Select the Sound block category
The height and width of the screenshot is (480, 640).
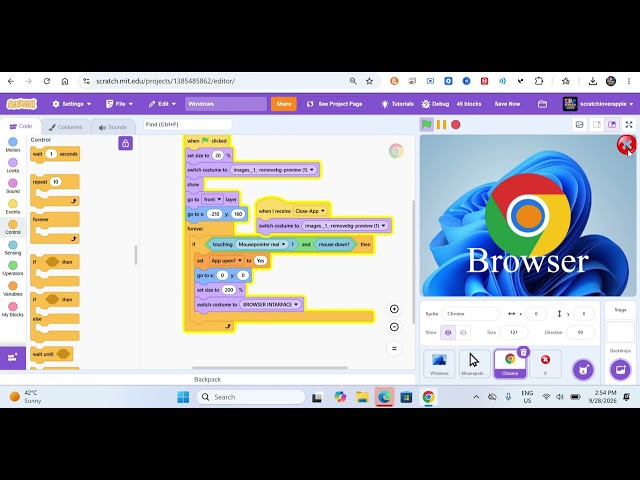tap(13, 186)
